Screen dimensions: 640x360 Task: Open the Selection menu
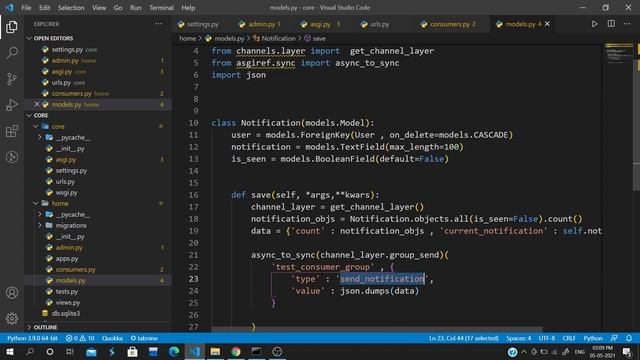click(71, 8)
